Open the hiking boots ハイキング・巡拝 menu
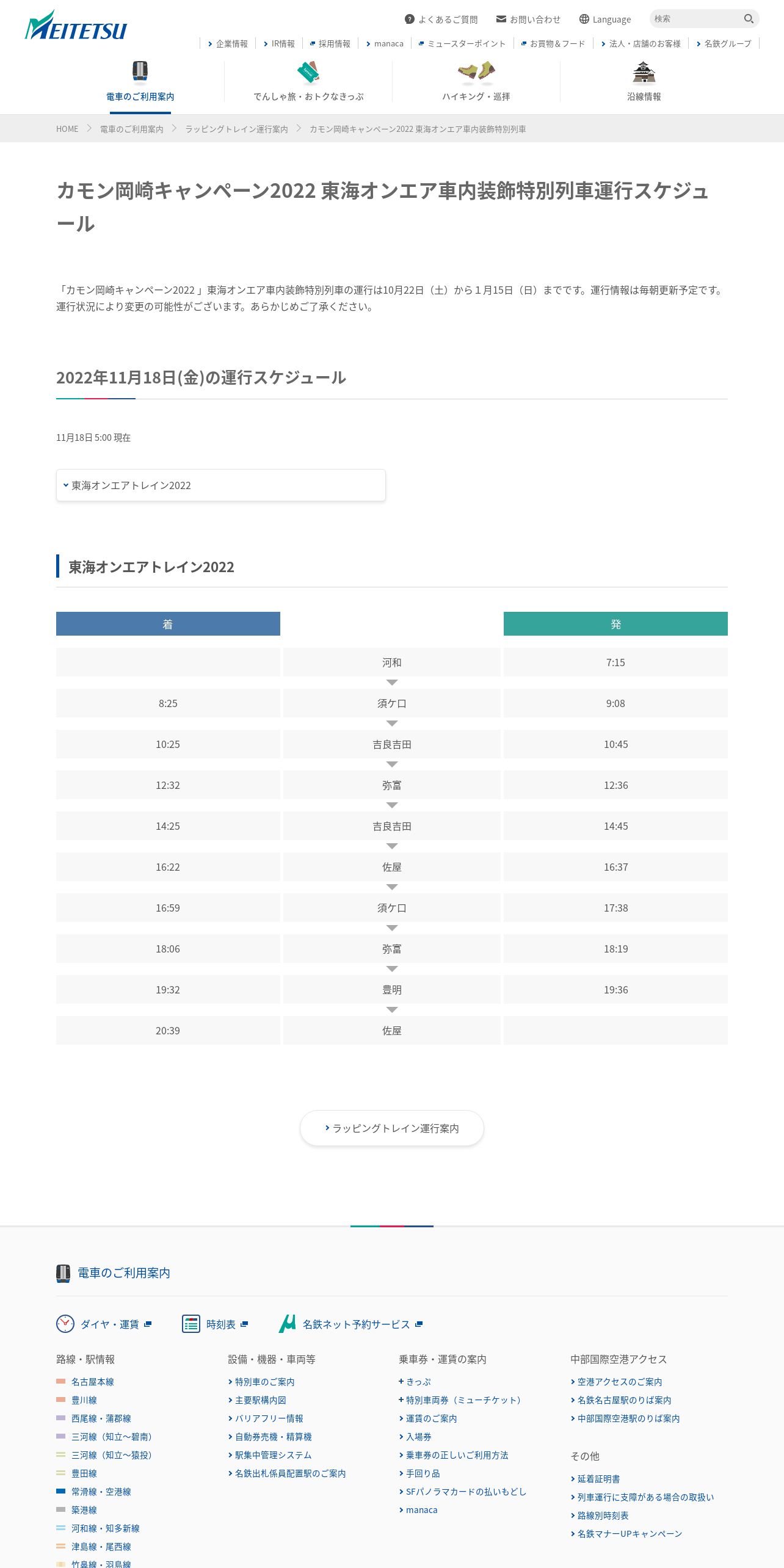784x1568 pixels. 476,82
